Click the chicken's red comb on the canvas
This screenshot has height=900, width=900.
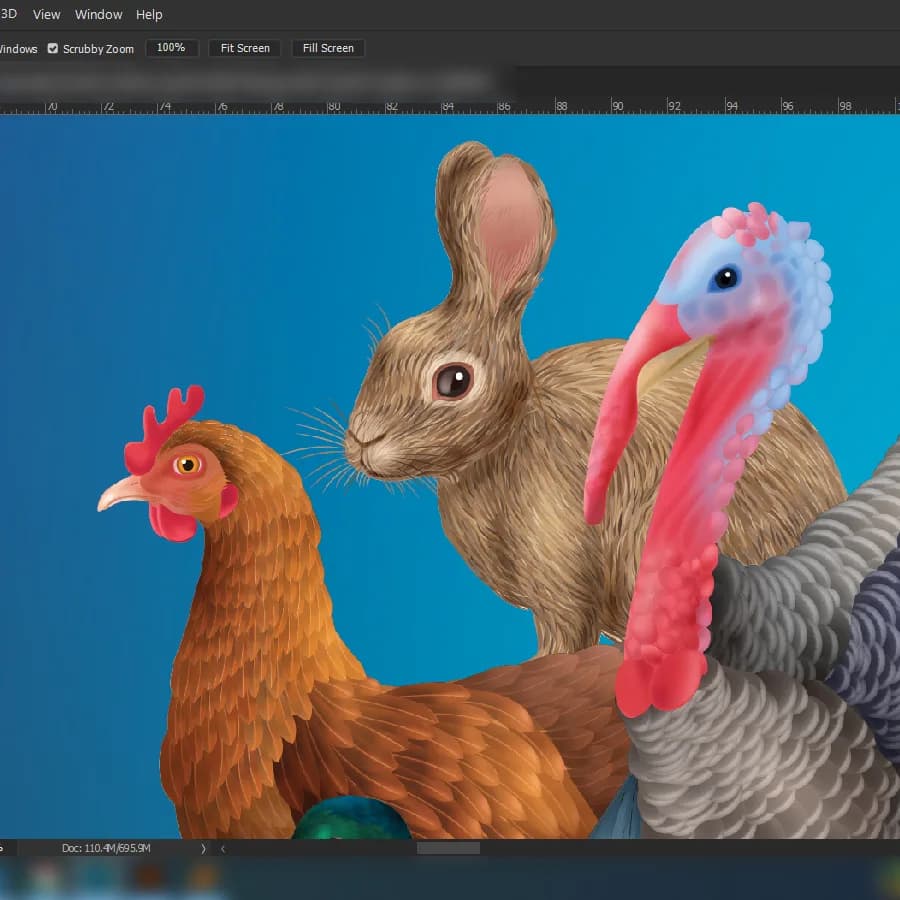(x=164, y=428)
